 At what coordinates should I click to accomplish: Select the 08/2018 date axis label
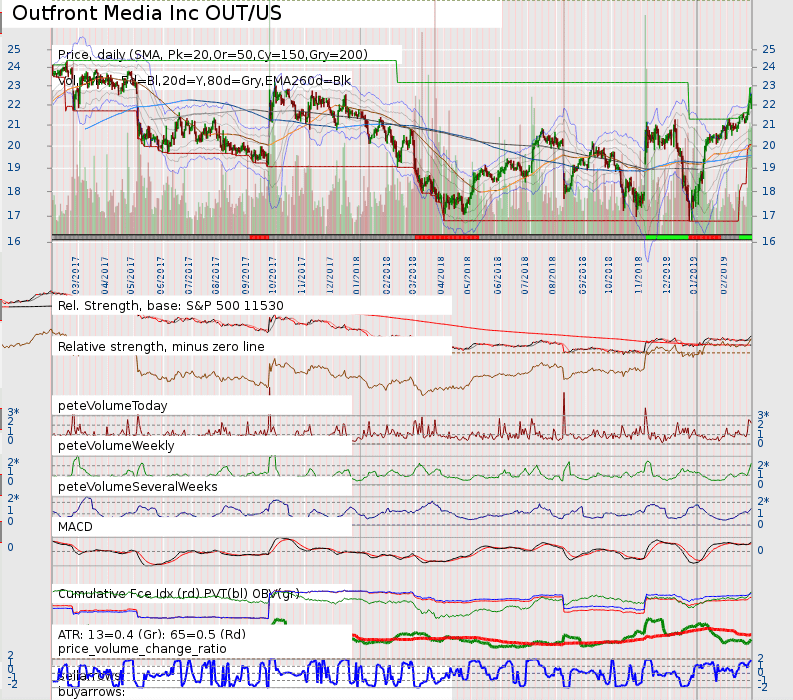coord(552,276)
